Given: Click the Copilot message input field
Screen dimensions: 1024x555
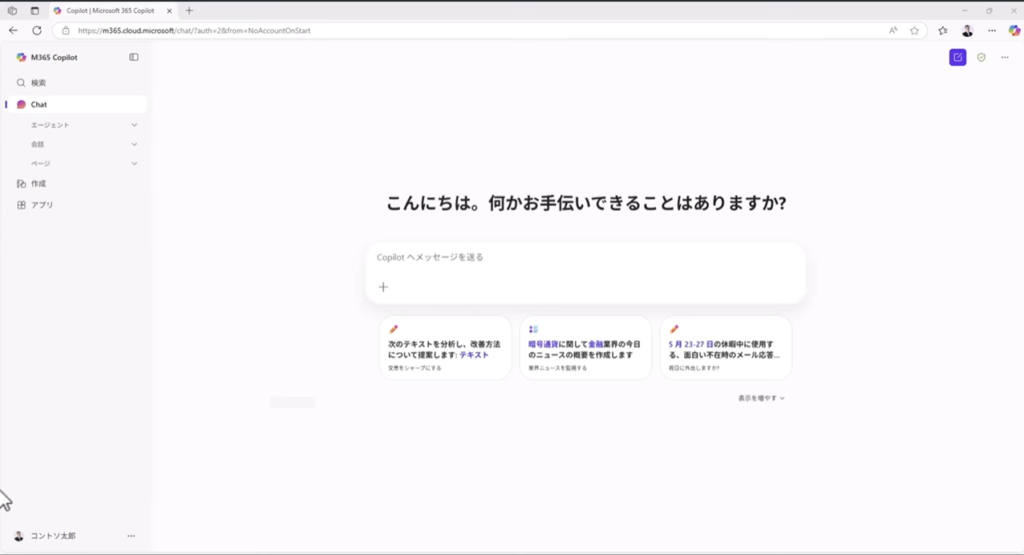Looking at the screenshot, I should coord(585,257).
